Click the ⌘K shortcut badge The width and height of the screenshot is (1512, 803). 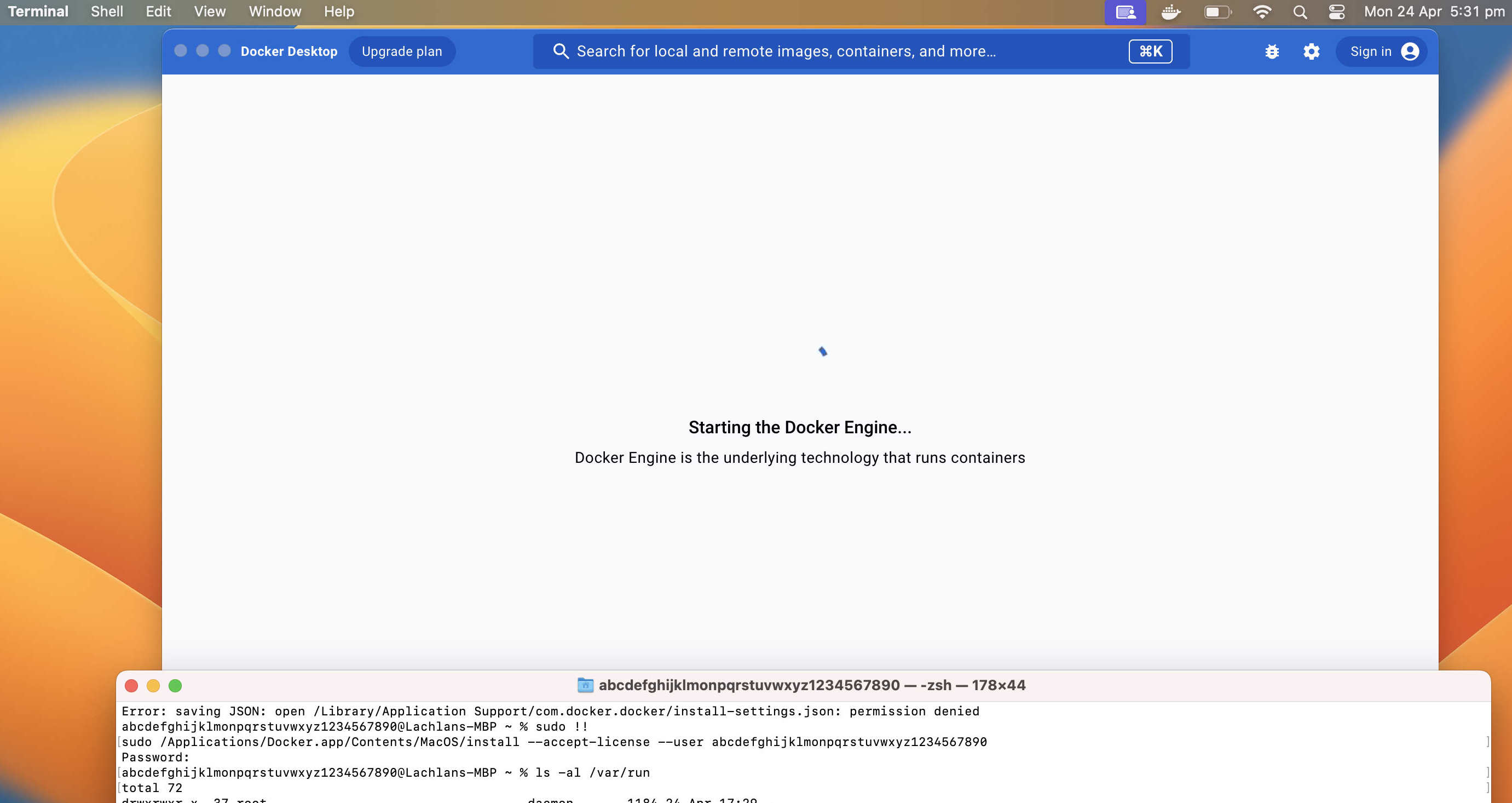[1150, 51]
